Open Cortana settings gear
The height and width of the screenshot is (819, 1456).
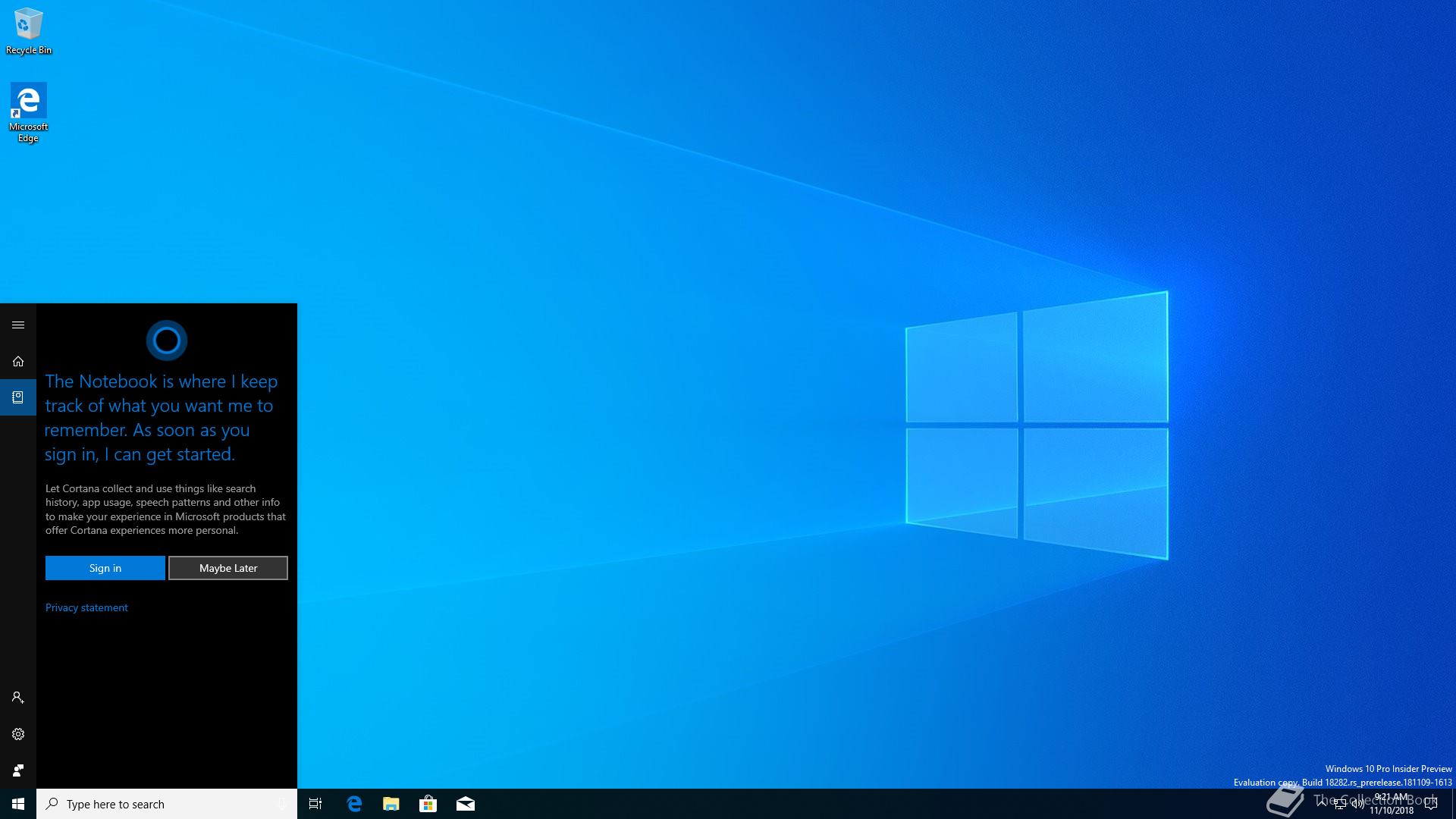coord(18,734)
